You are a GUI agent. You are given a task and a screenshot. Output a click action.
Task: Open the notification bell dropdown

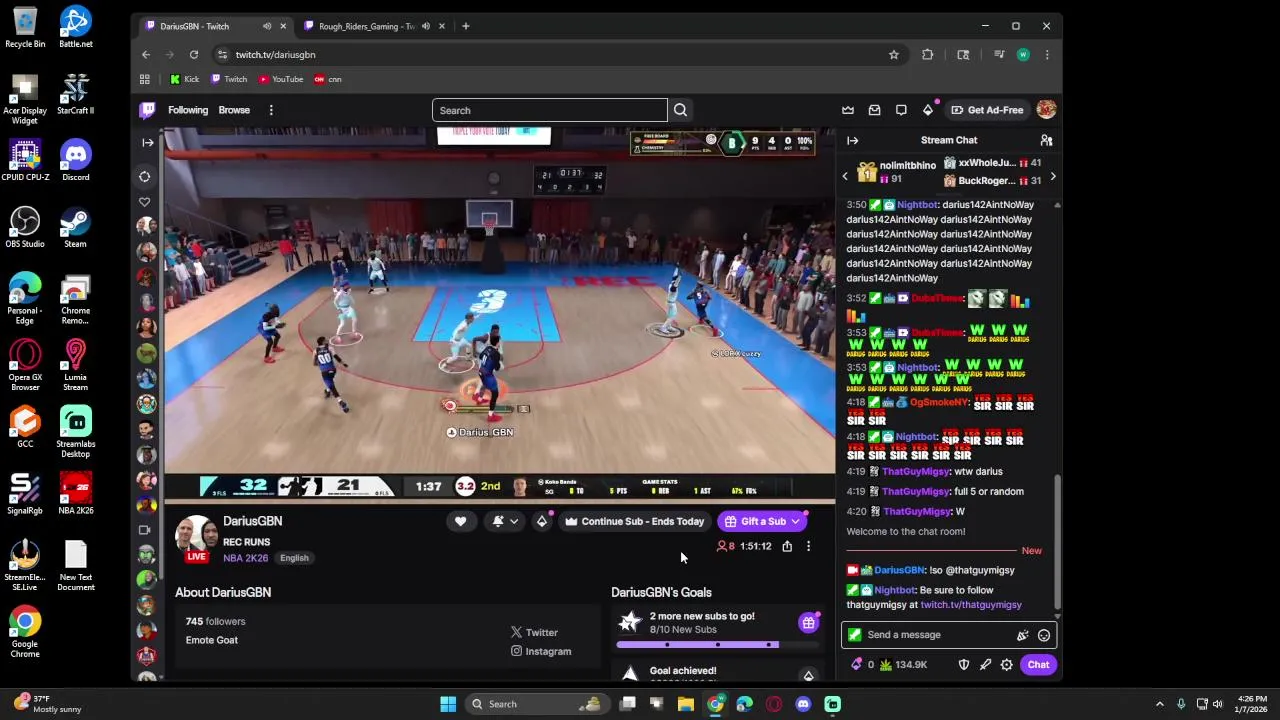504,521
